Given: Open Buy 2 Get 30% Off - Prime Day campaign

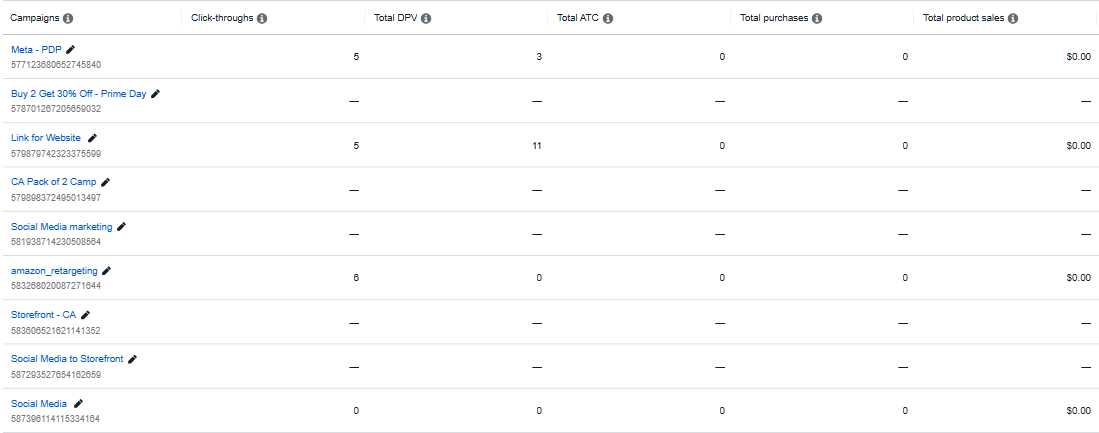Looking at the screenshot, I should tap(78, 94).
